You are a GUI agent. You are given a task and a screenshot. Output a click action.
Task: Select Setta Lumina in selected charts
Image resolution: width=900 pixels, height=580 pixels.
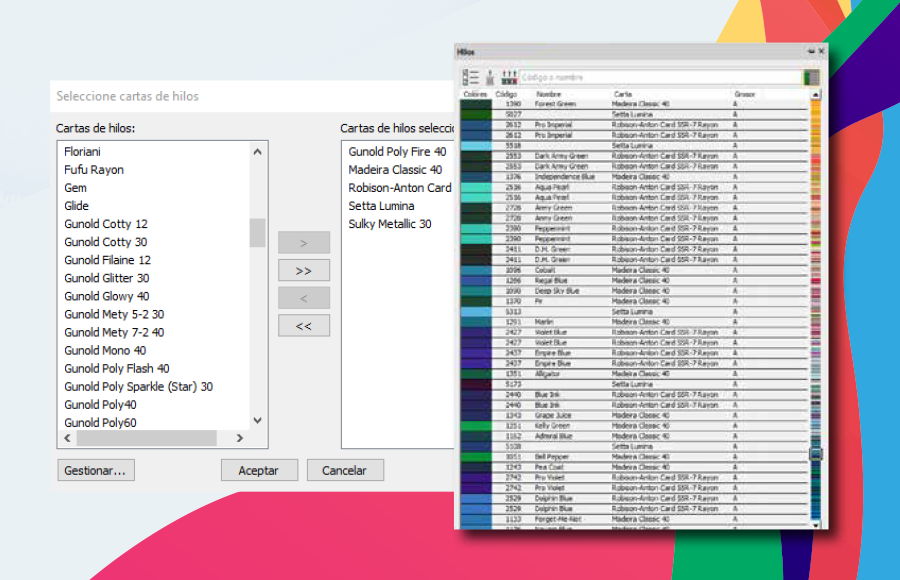coord(381,206)
